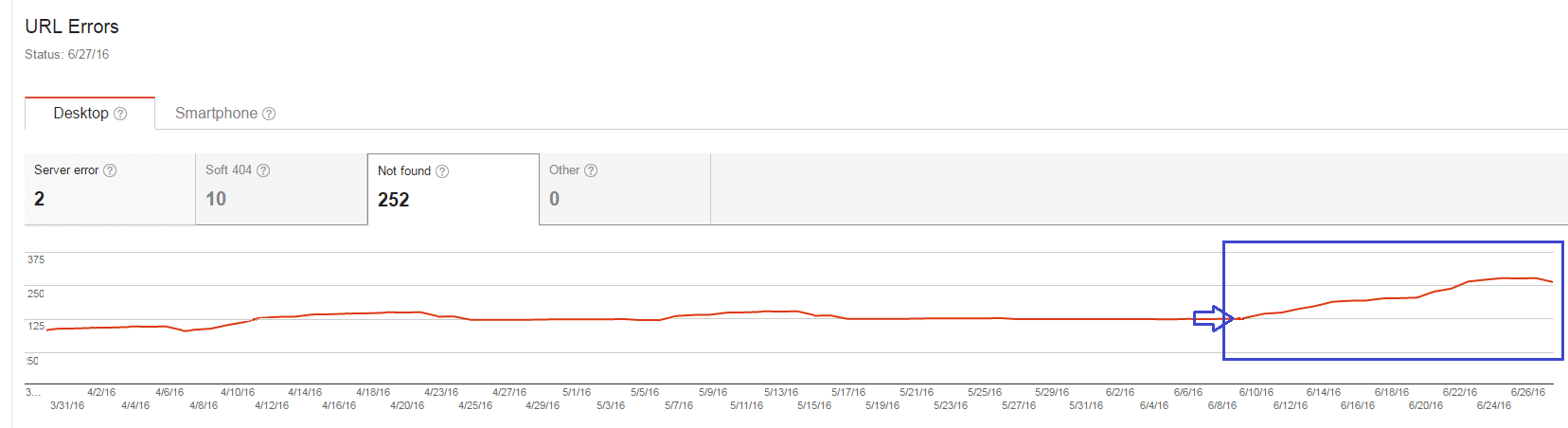
Task: Click the blue arrow annotation on chart
Action: [x=1213, y=318]
